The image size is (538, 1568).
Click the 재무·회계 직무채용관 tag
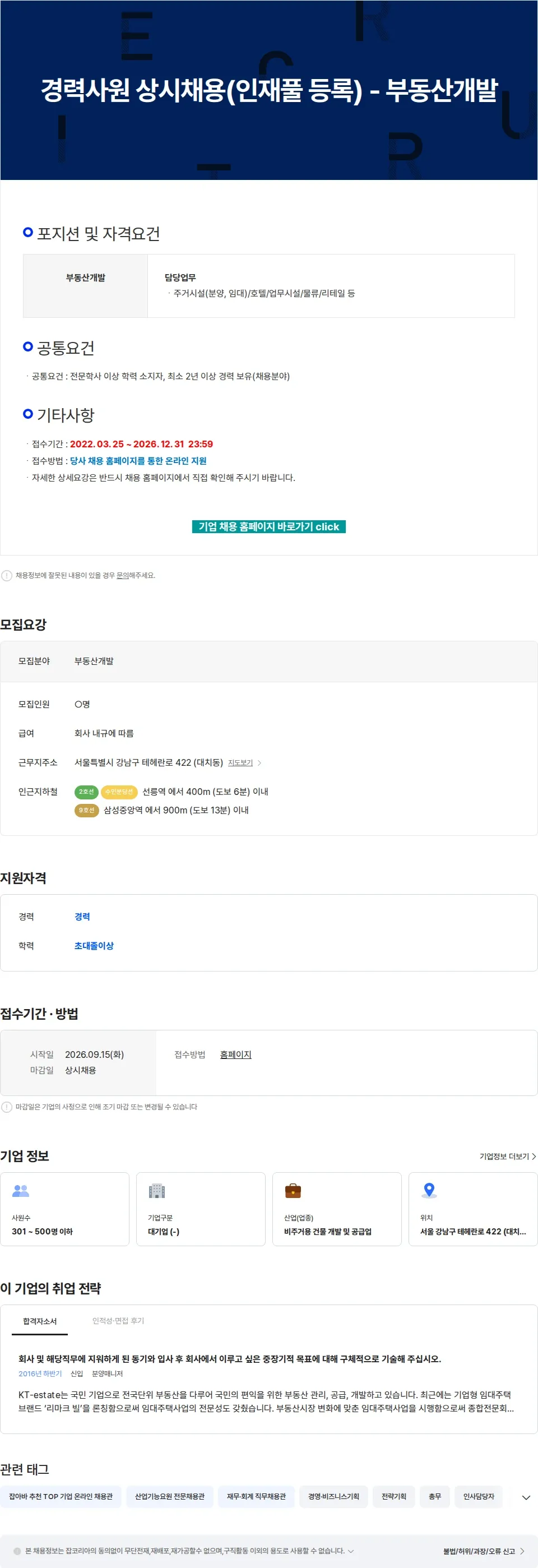click(256, 1496)
